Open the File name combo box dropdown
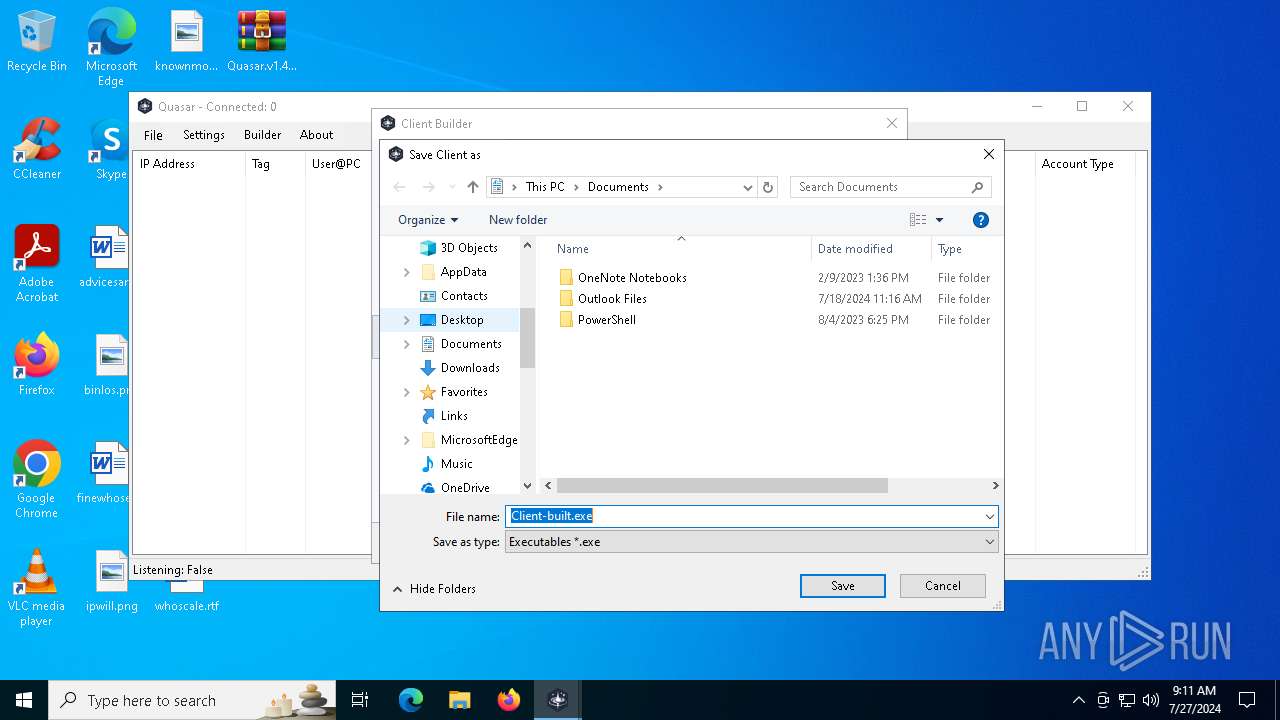This screenshot has width=1280, height=720. point(990,517)
